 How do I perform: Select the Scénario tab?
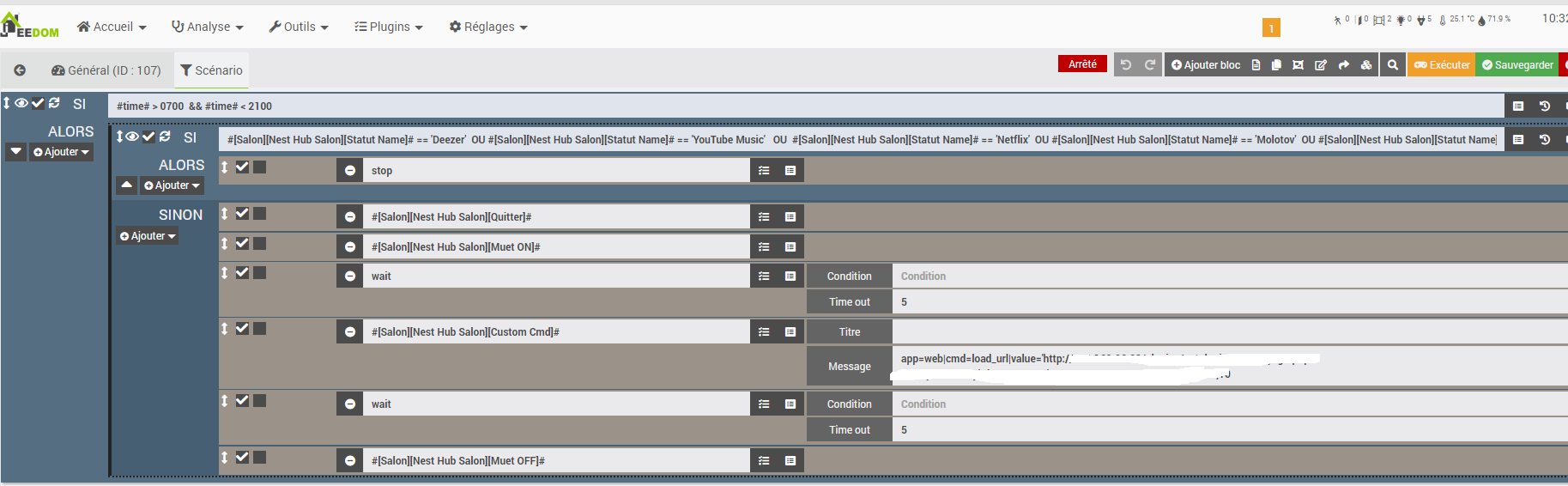click(211, 70)
